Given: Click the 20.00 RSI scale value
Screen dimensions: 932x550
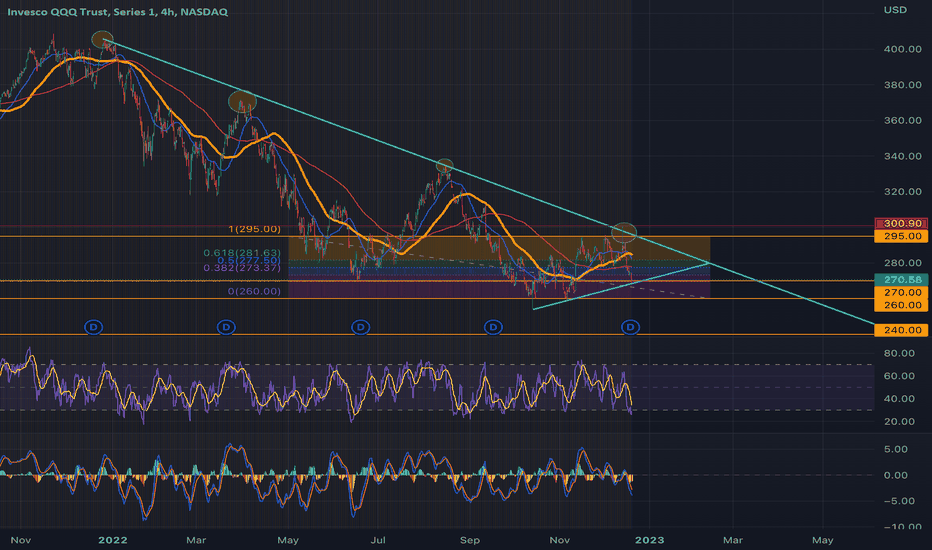Looking at the screenshot, I should pos(899,422).
